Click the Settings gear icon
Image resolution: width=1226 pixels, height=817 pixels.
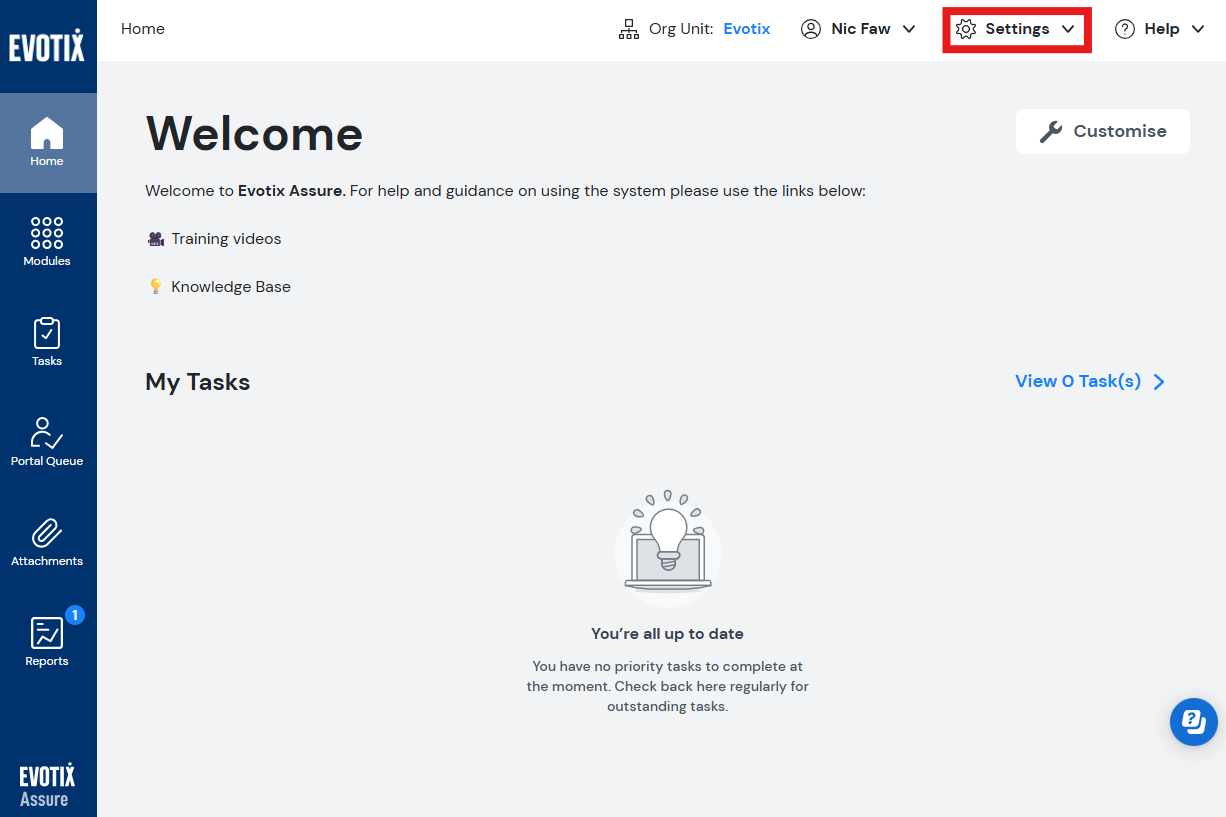click(x=966, y=29)
